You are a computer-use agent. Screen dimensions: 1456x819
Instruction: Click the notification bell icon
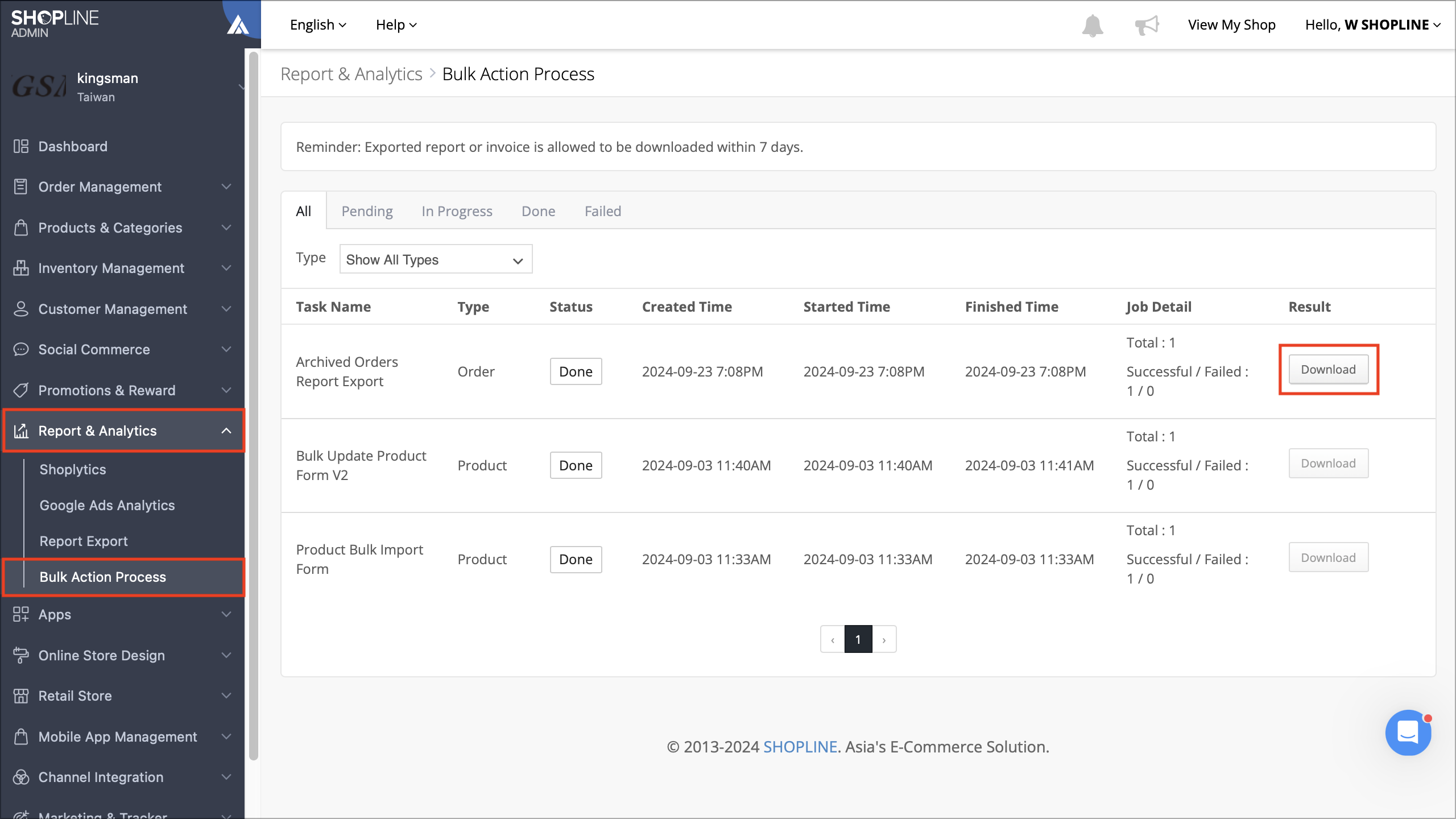(1092, 26)
